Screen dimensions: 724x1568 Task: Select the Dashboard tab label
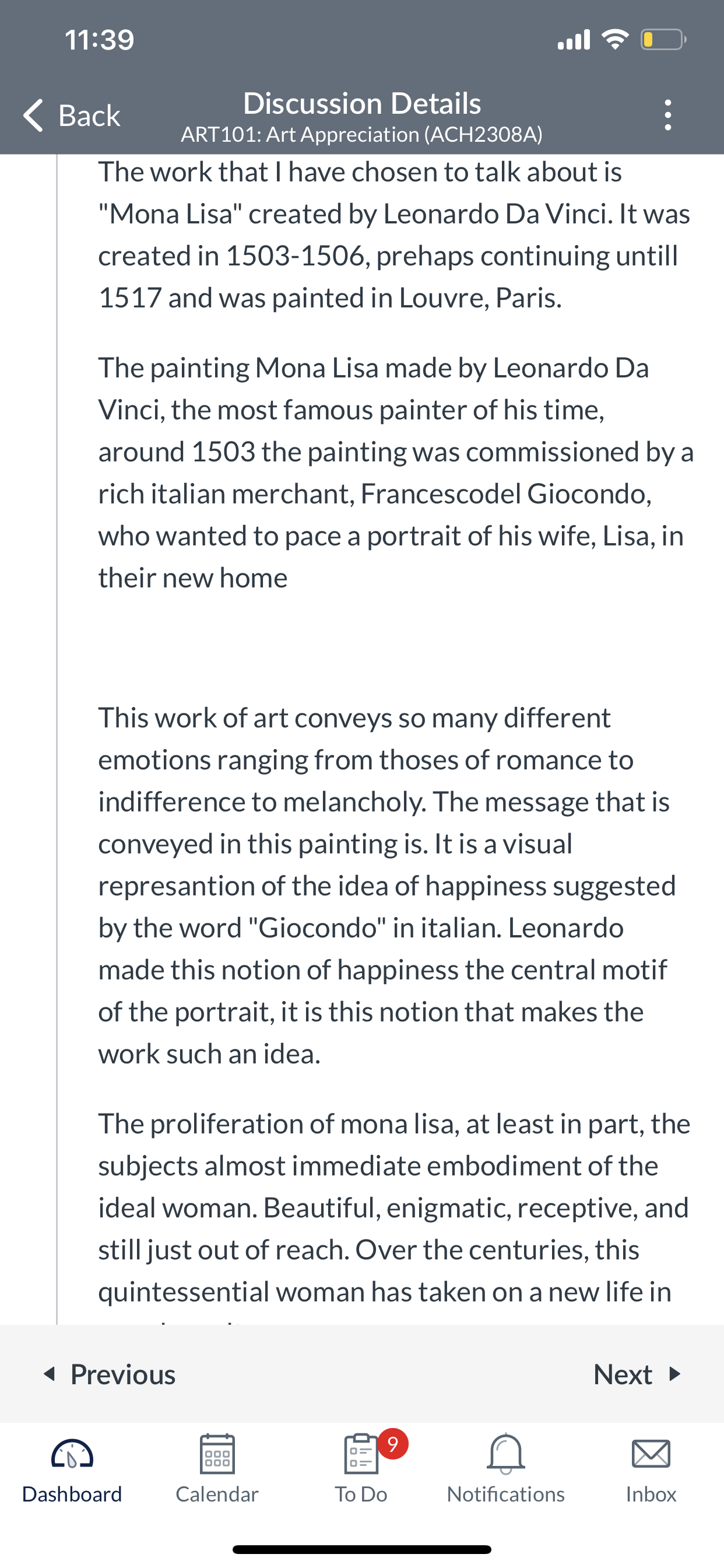72,1494
